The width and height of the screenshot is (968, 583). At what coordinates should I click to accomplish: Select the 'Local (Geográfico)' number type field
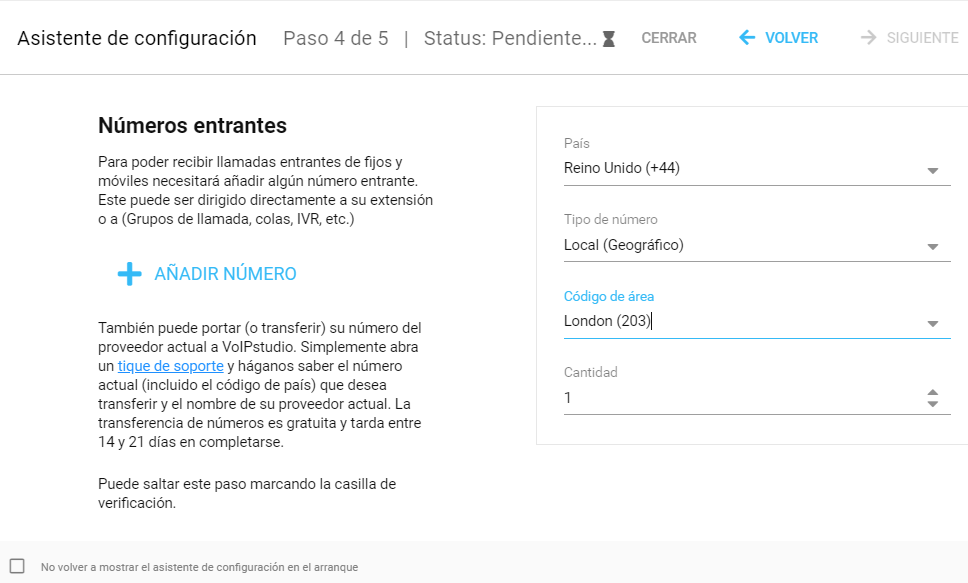pos(740,245)
